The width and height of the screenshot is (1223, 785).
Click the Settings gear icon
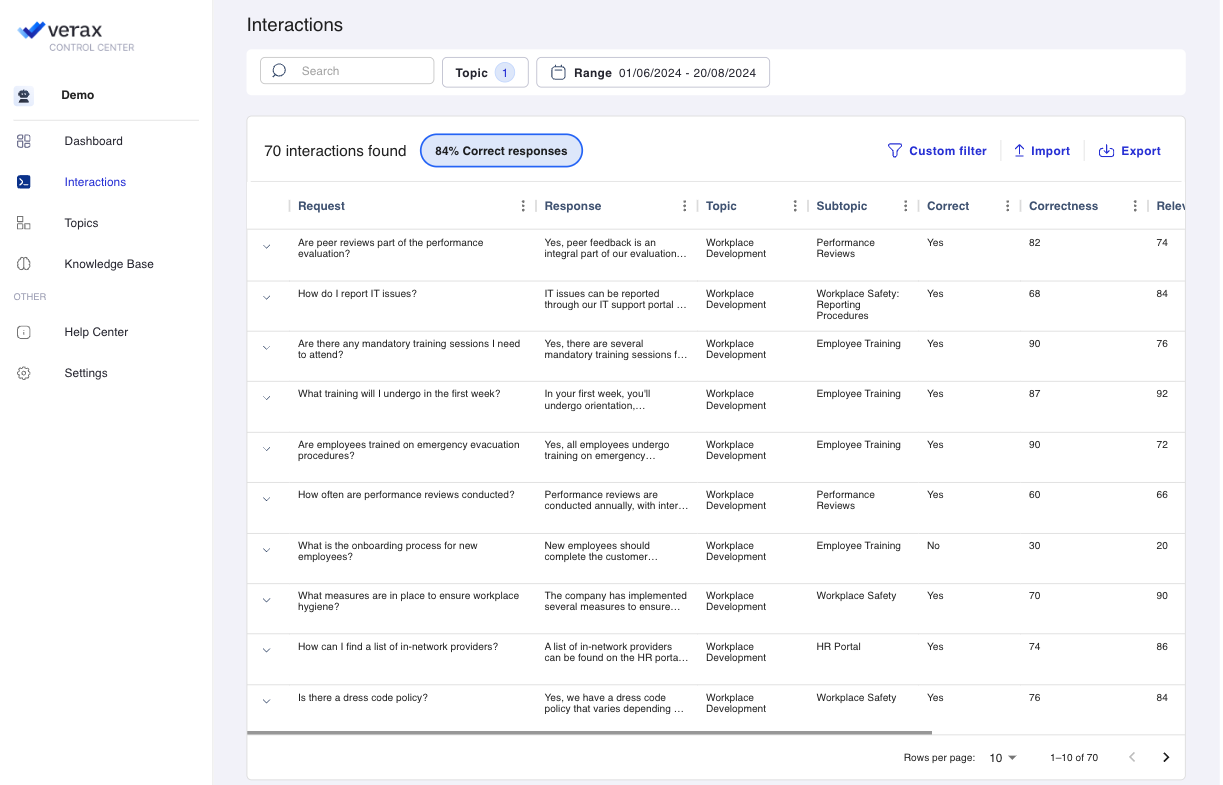pos(24,373)
